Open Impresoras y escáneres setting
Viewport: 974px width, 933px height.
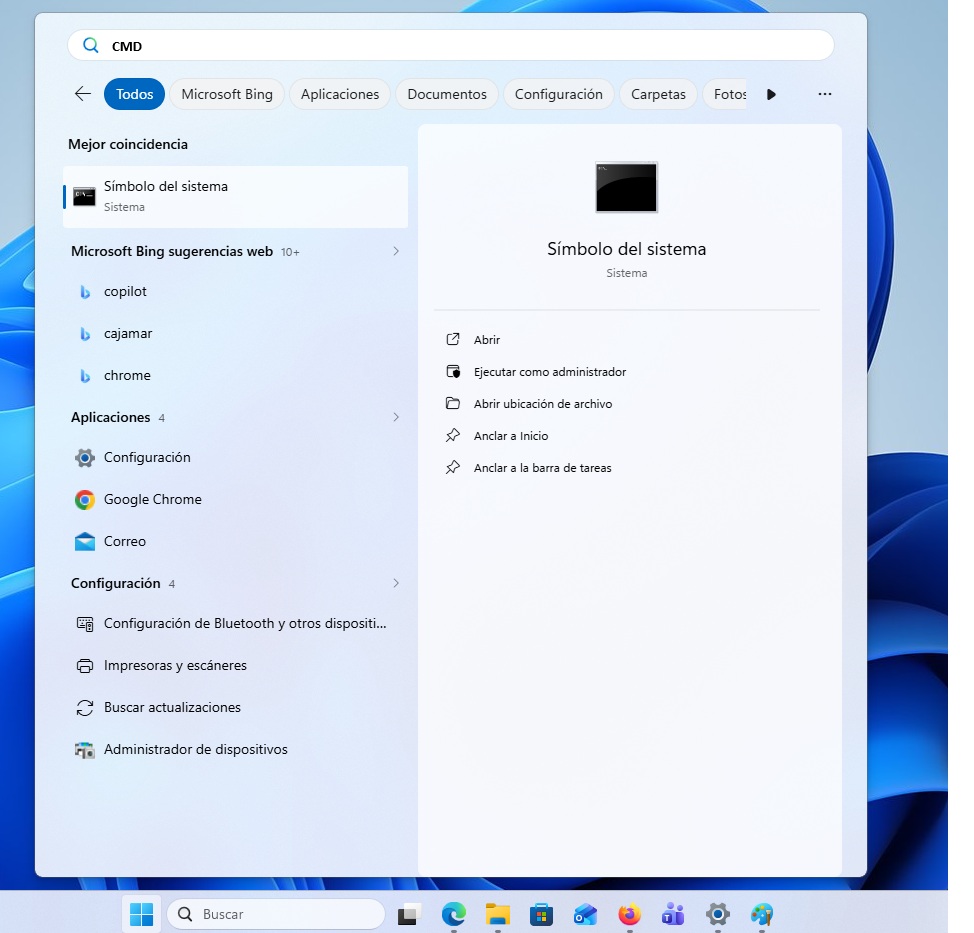coord(235,665)
